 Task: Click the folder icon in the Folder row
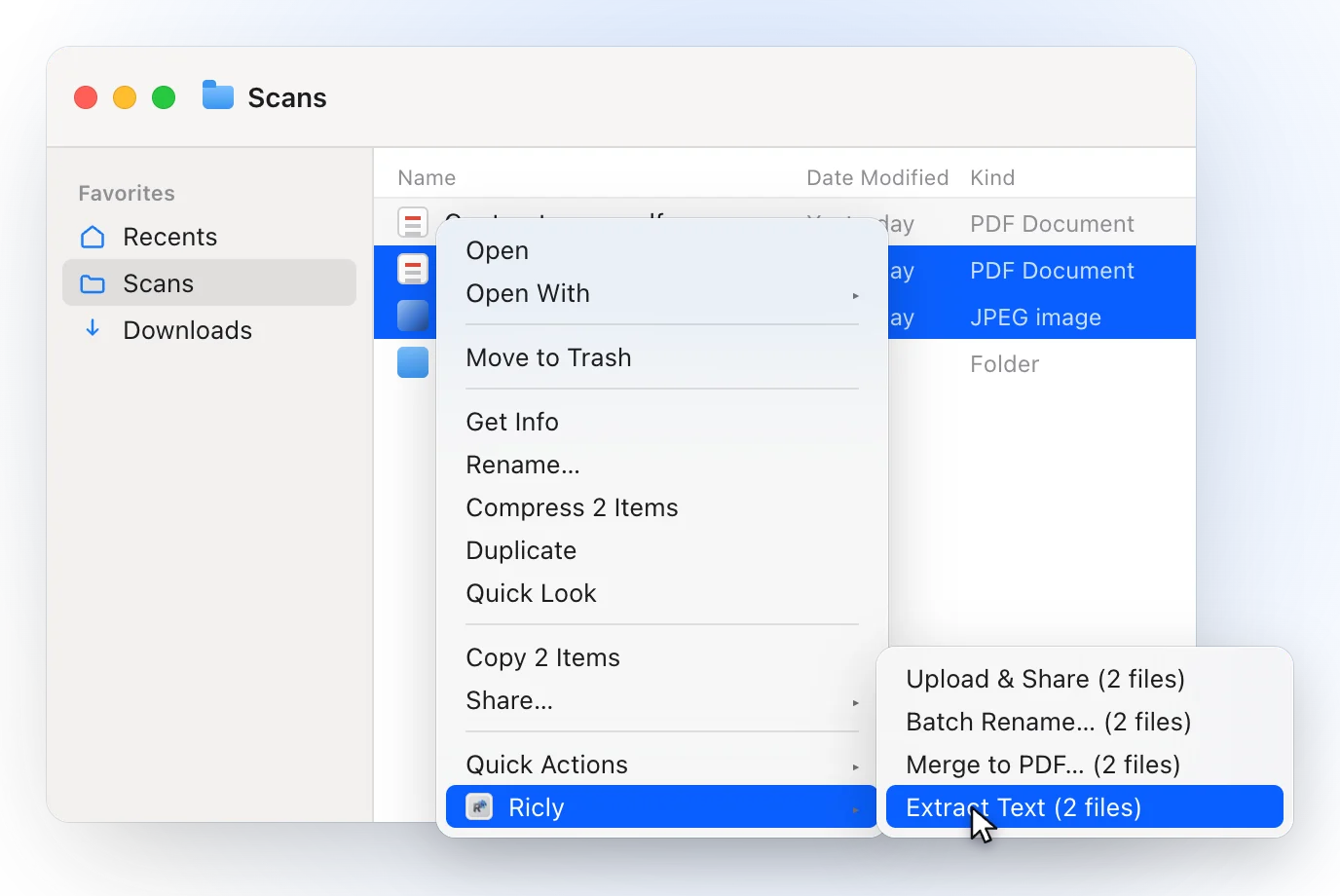click(x=413, y=363)
